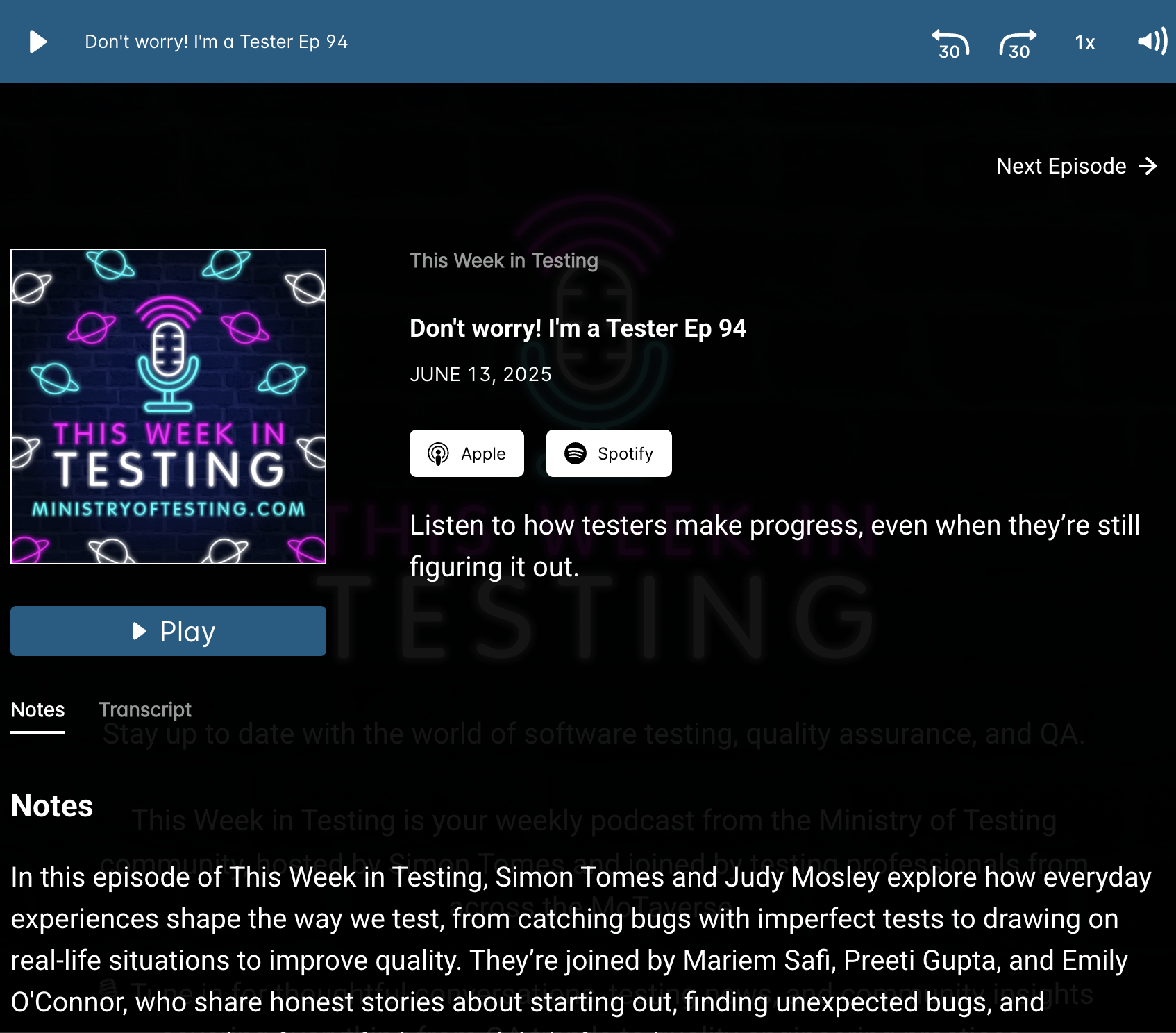The image size is (1176, 1033).
Task: Click the Next Episode arrow icon
Action: point(1148,166)
